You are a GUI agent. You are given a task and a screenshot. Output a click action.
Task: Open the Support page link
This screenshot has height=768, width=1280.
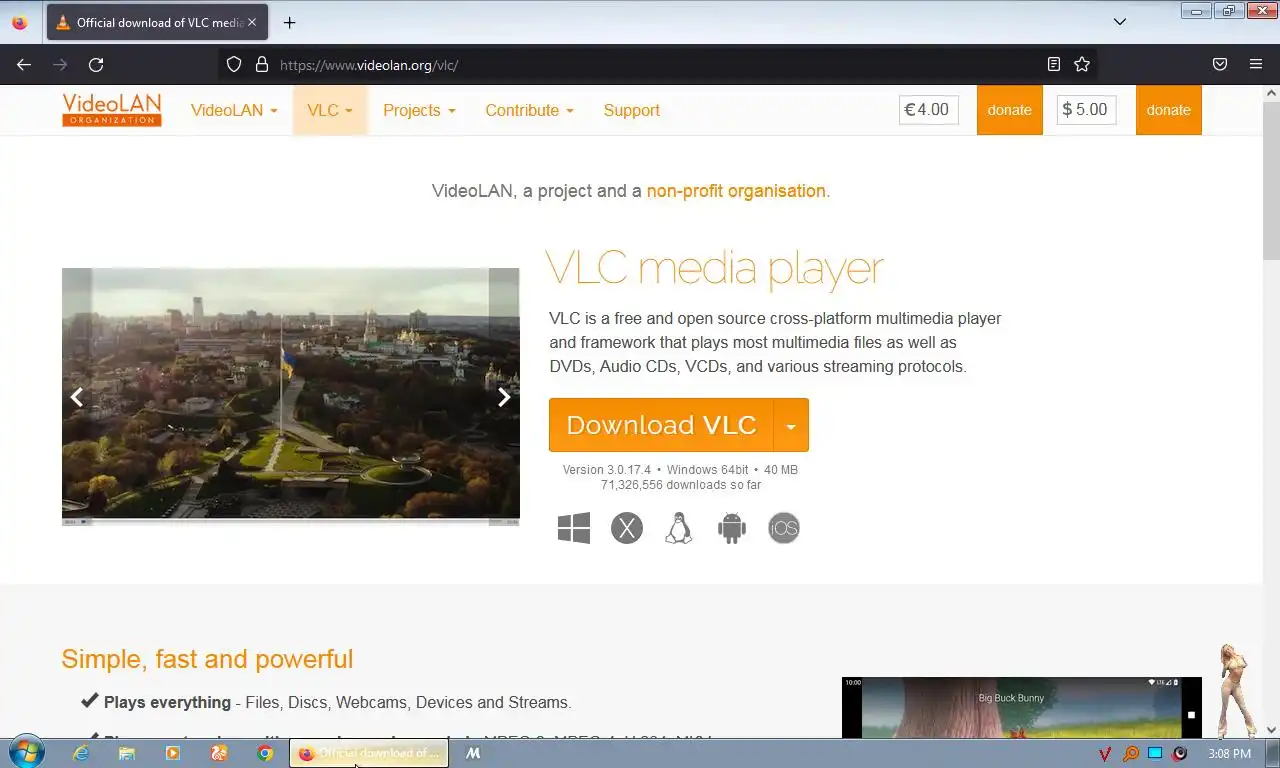pyautogui.click(x=631, y=110)
